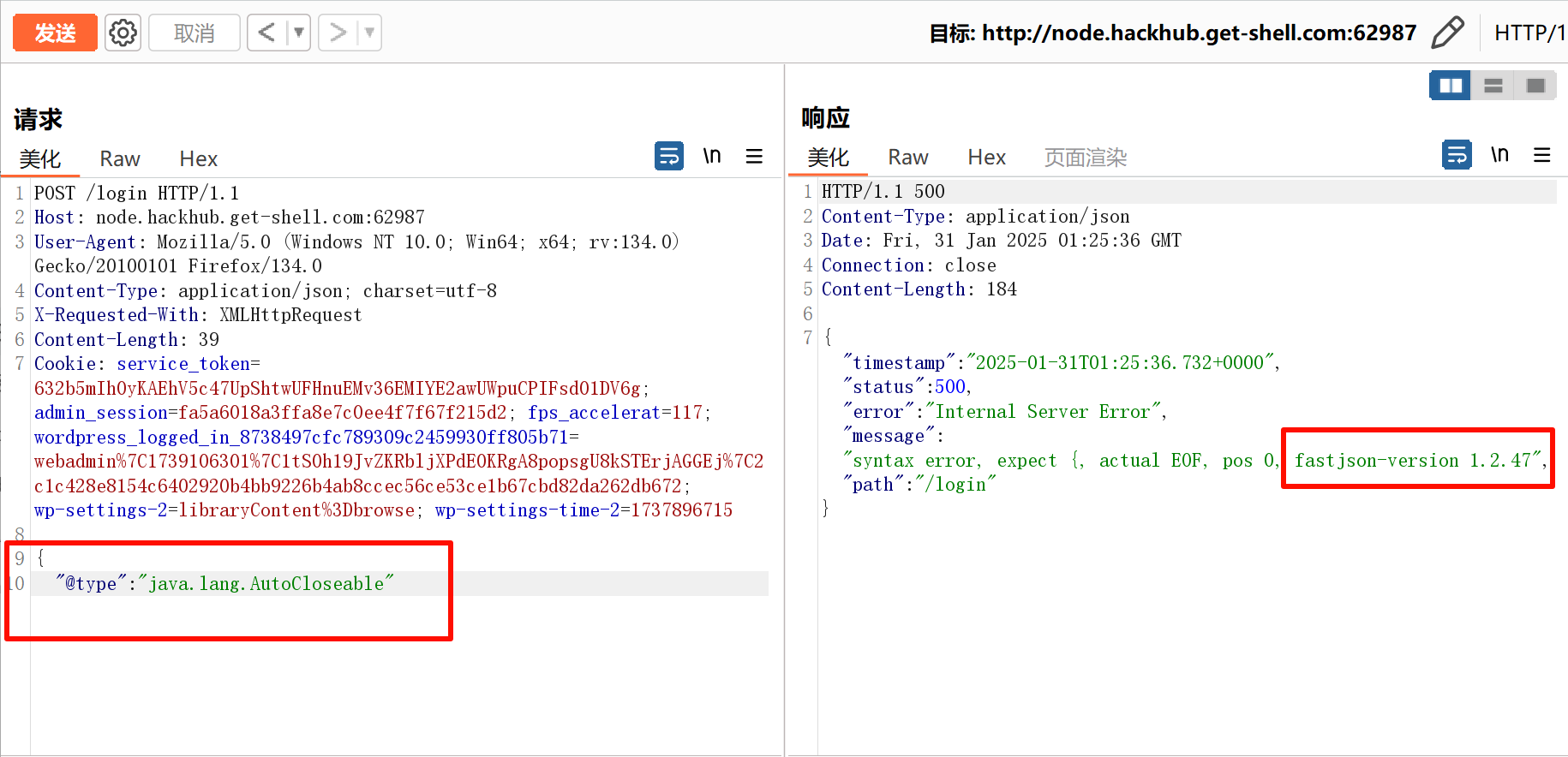The height and width of the screenshot is (757, 1568).
Task: Toggle non-printable characters \n in response panel
Action: coord(1499,155)
